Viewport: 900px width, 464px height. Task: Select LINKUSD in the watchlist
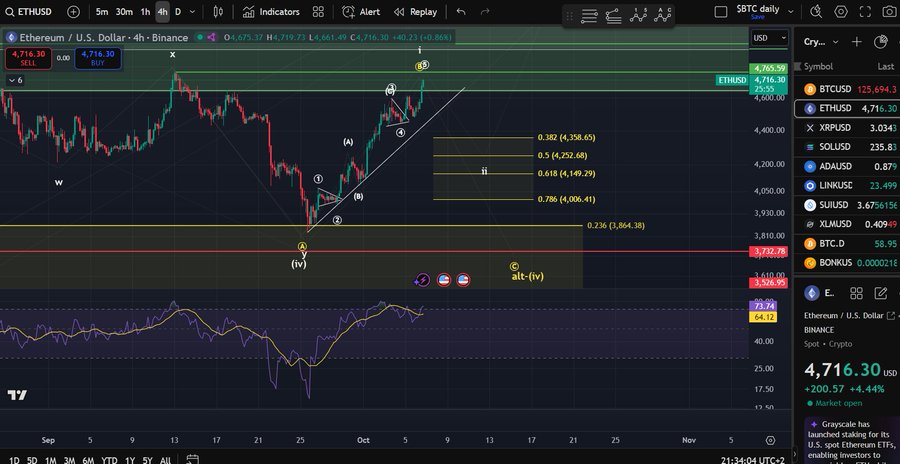point(847,185)
